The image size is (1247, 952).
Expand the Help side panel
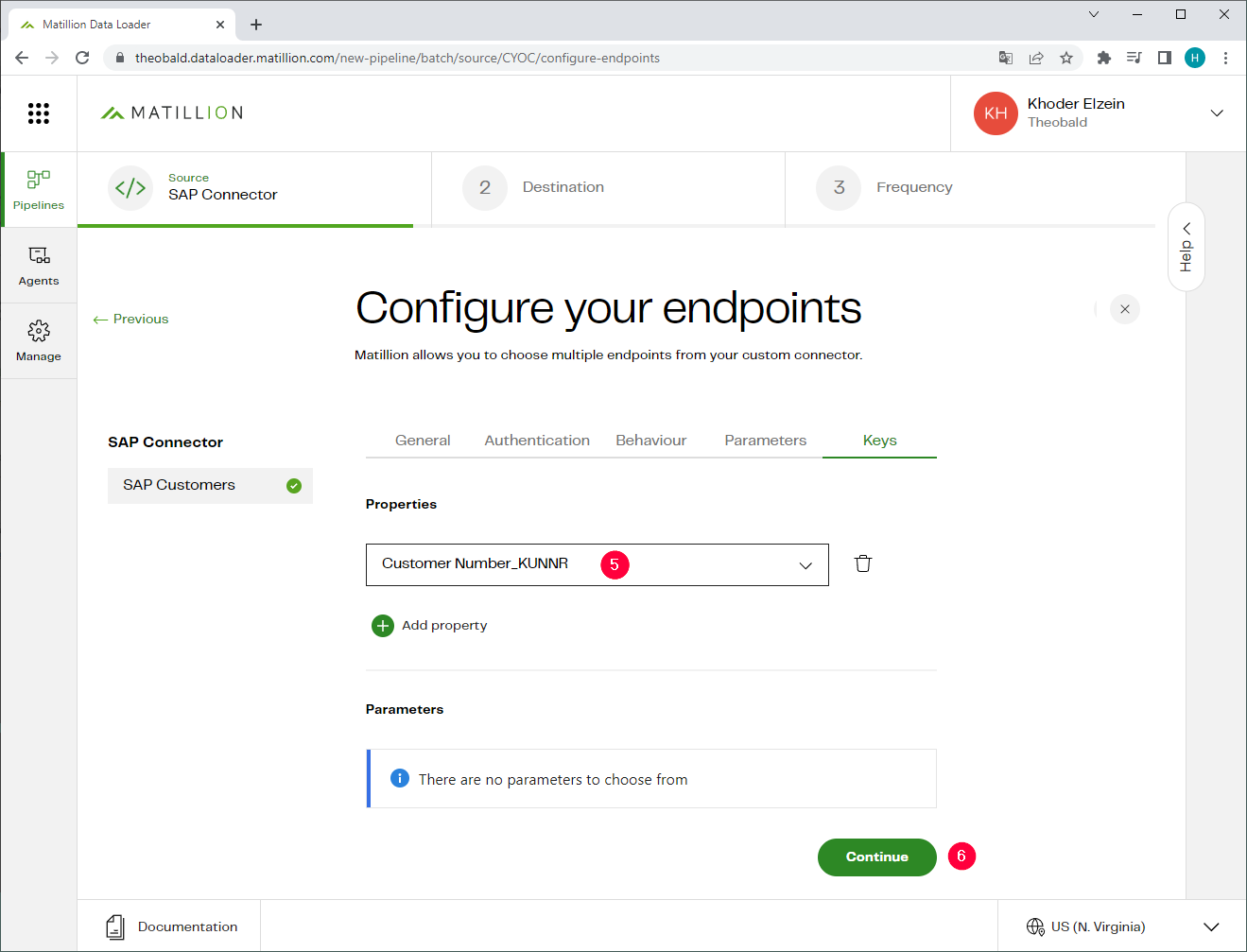pyautogui.click(x=1186, y=248)
